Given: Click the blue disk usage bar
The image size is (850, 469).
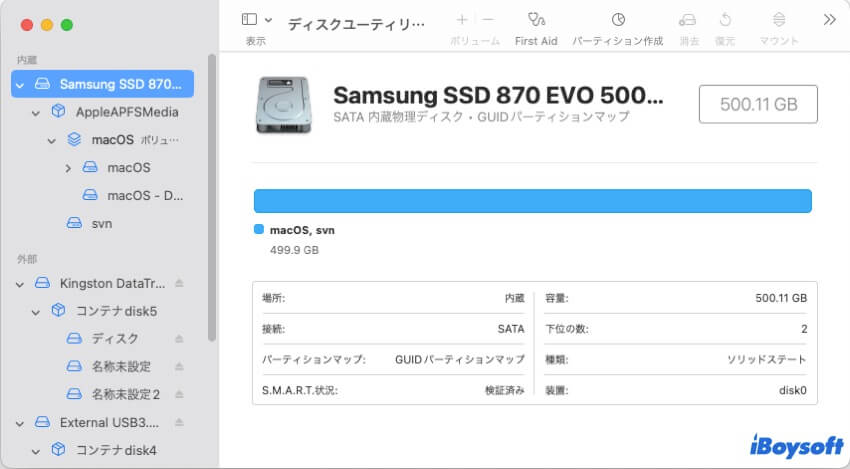Looking at the screenshot, I should tap(532, 201).
